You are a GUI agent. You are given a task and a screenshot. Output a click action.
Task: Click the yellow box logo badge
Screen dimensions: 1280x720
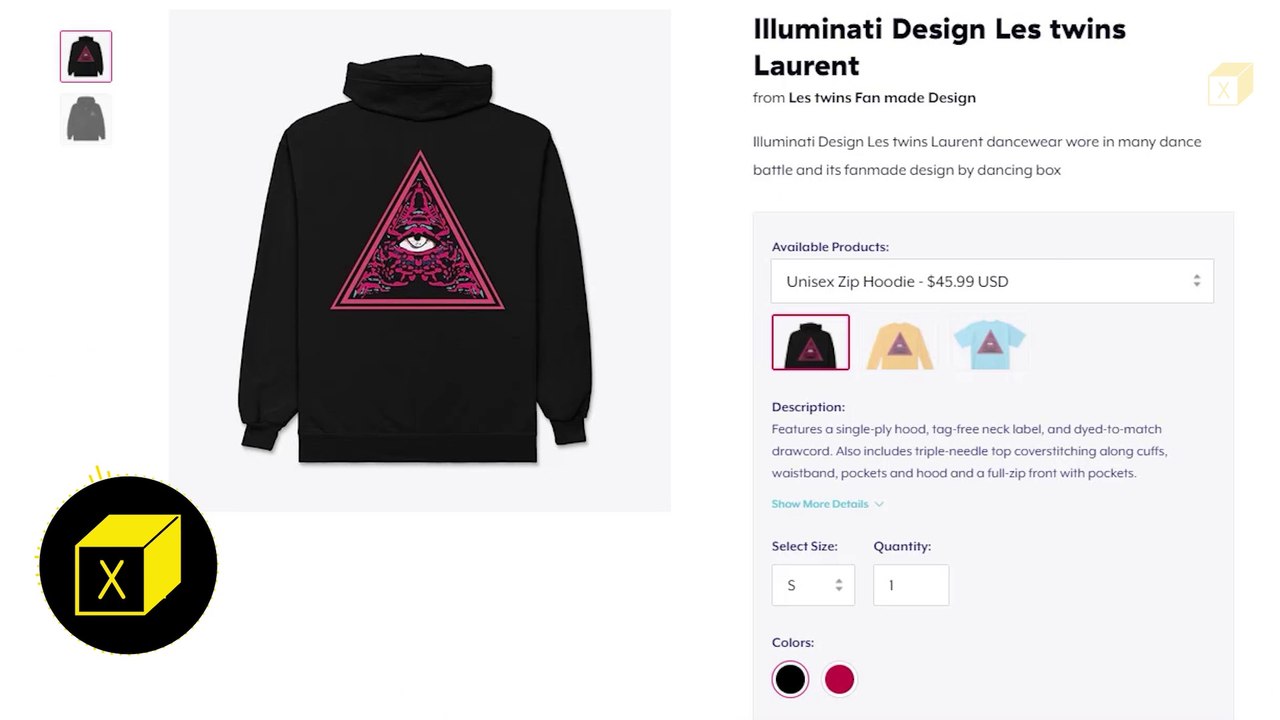coord(127,565)
